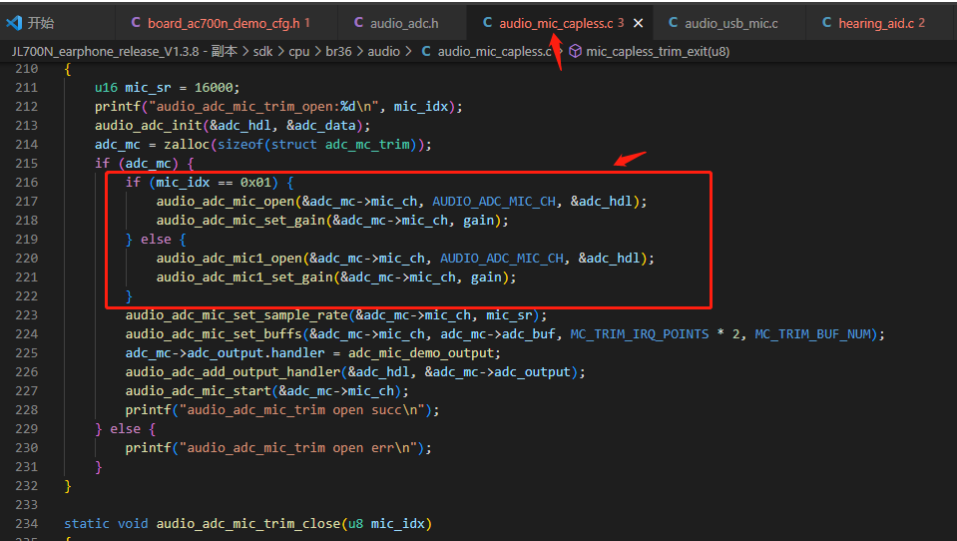Image resolution: width=957 pixels, height=541 pixels.
Task: Click the VS Code logo icon
Action: (x=13, y=23)
